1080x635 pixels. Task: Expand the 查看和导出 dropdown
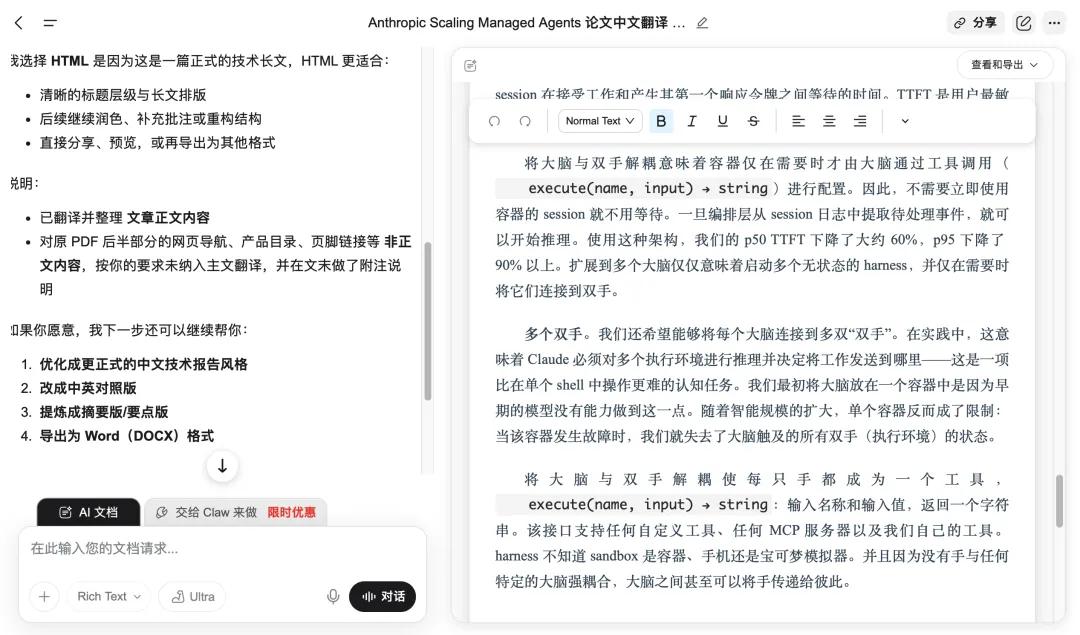click(1004, 65)
